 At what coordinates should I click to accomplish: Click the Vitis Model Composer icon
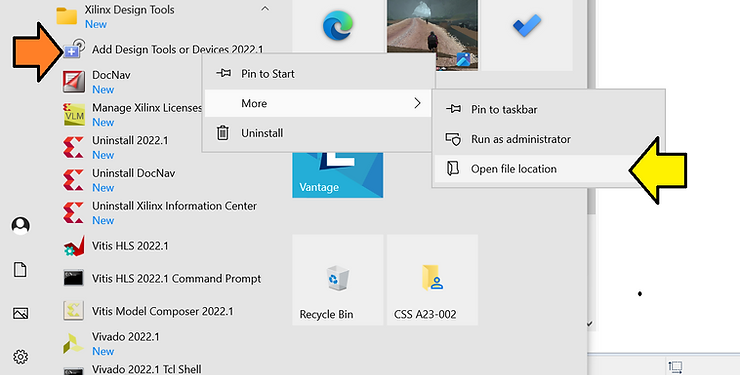tap(74, 311)
